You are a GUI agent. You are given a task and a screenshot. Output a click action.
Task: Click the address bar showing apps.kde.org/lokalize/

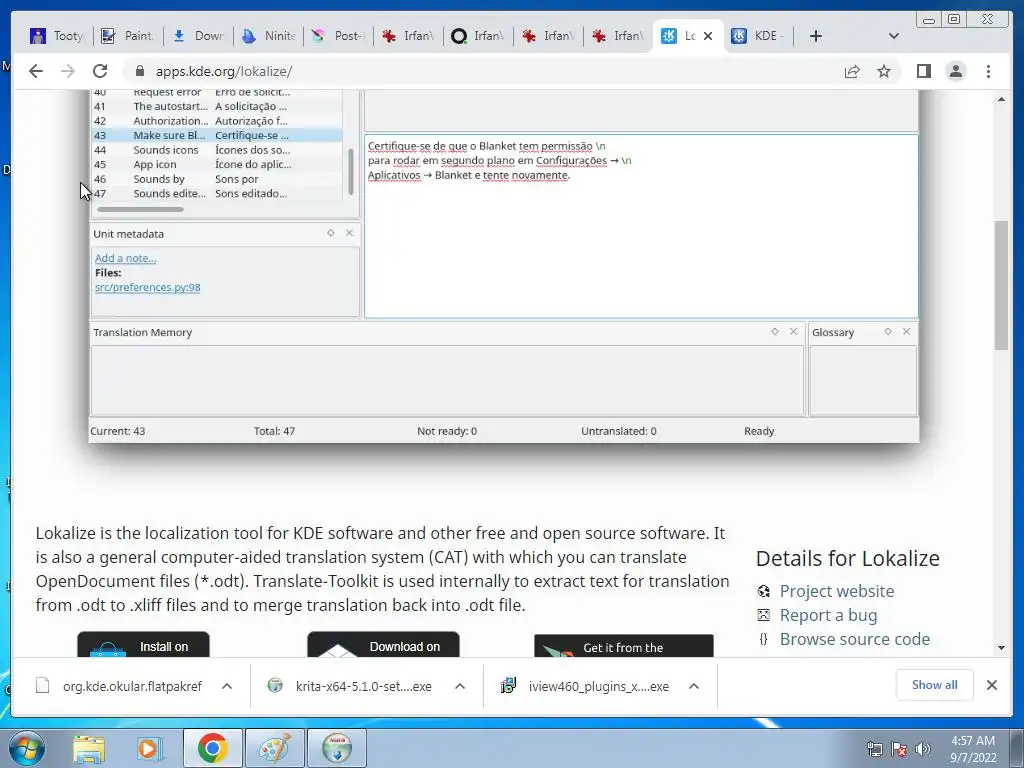click(483, 71)
